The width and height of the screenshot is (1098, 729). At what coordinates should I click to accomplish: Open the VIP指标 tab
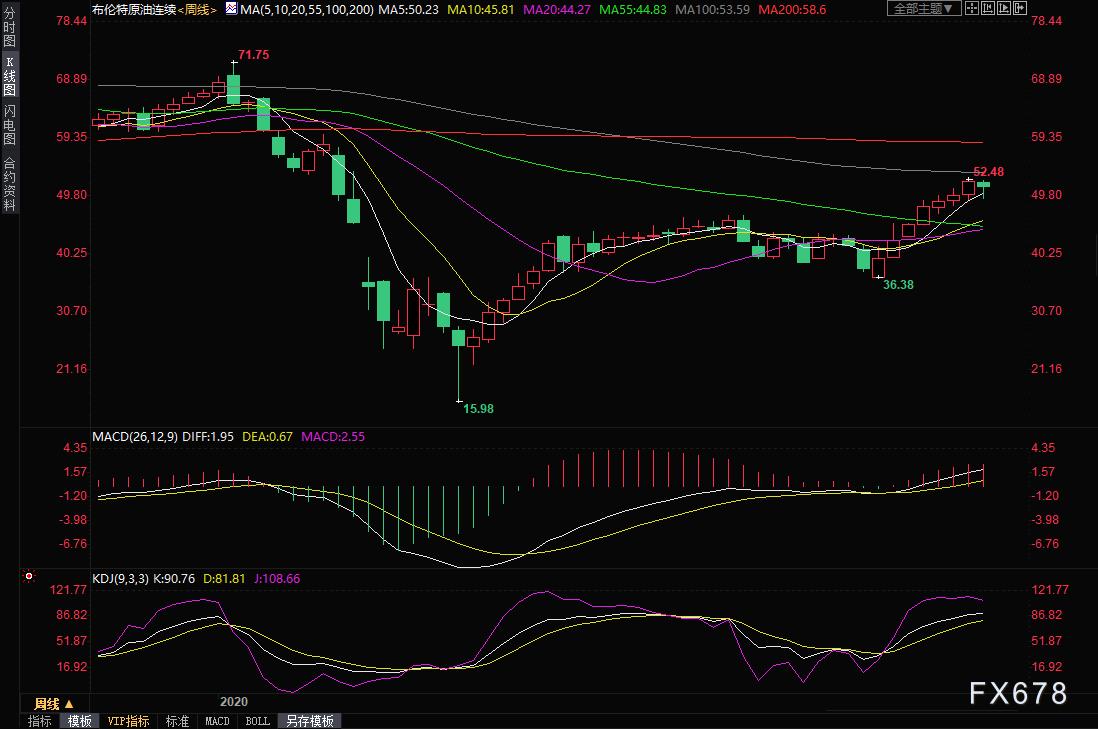click(x=128, y=721)
